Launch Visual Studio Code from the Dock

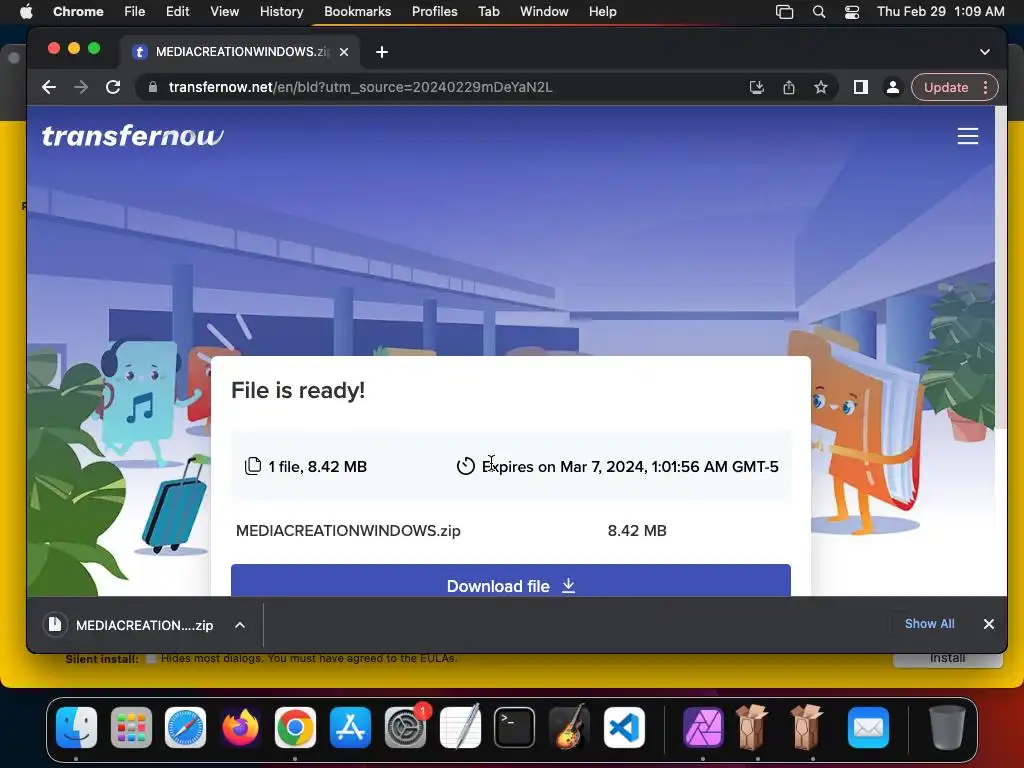tap(624, 727)
